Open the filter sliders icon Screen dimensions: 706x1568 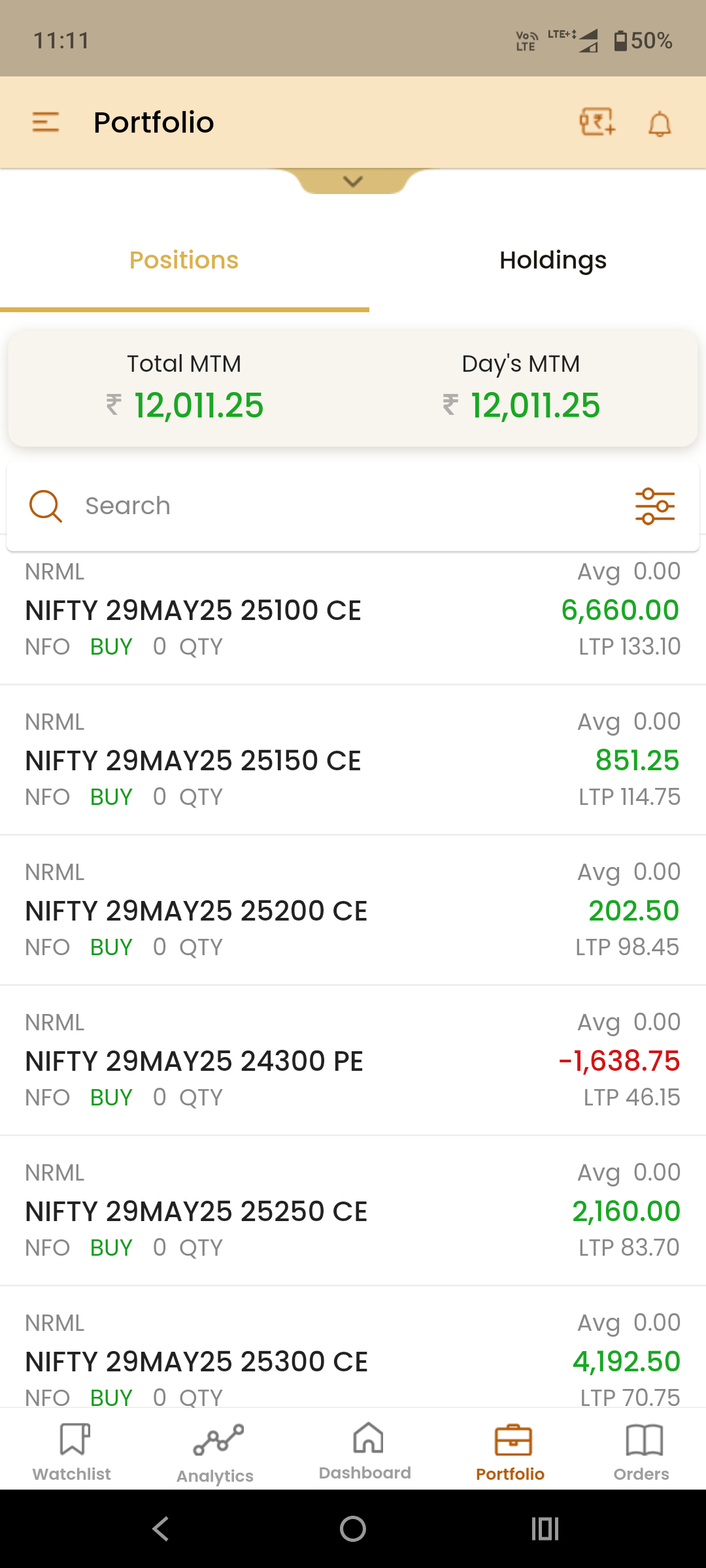655,506
